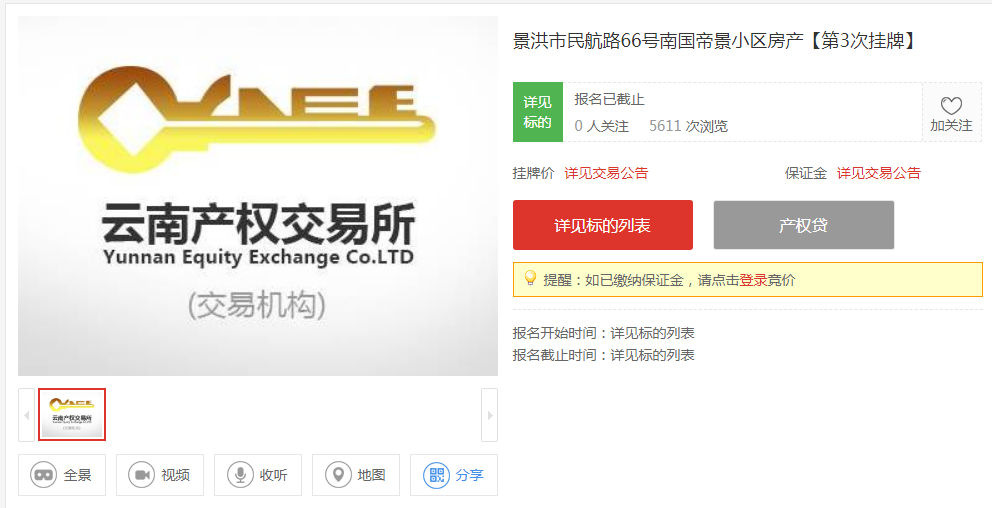The height and width of the screenshot is (508, 992).
Task: Click the 报名开始时间 line
Action: (x=604, y=333)
